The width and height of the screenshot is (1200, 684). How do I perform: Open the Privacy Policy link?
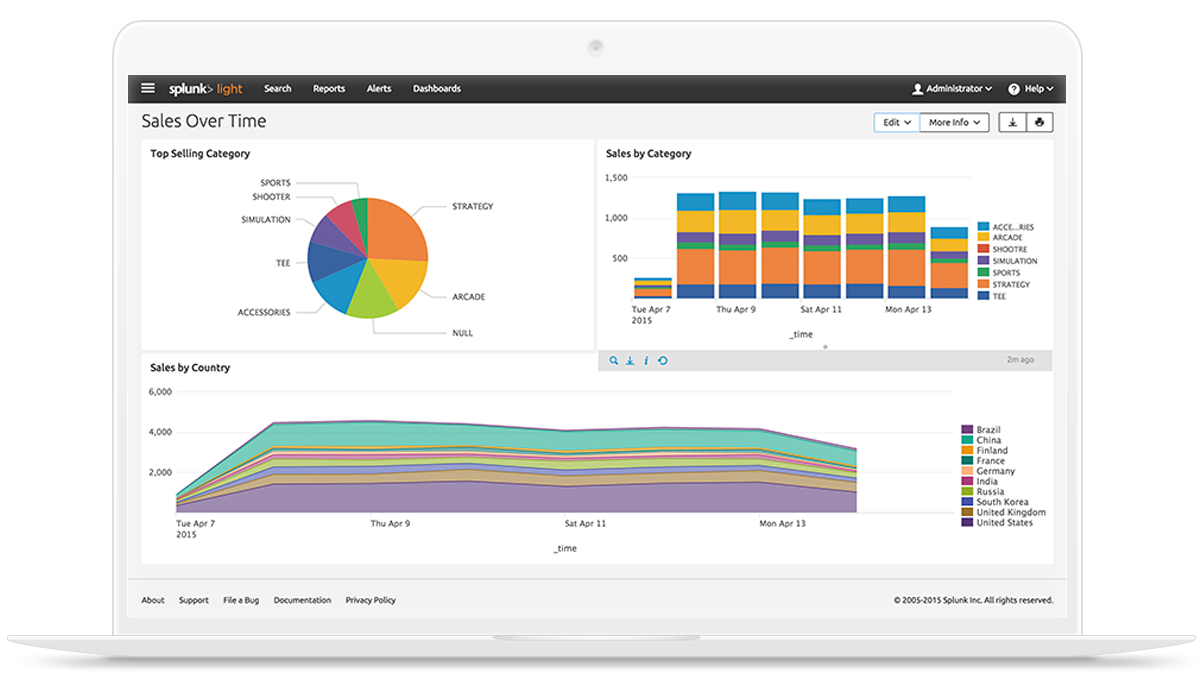point(370,600)
